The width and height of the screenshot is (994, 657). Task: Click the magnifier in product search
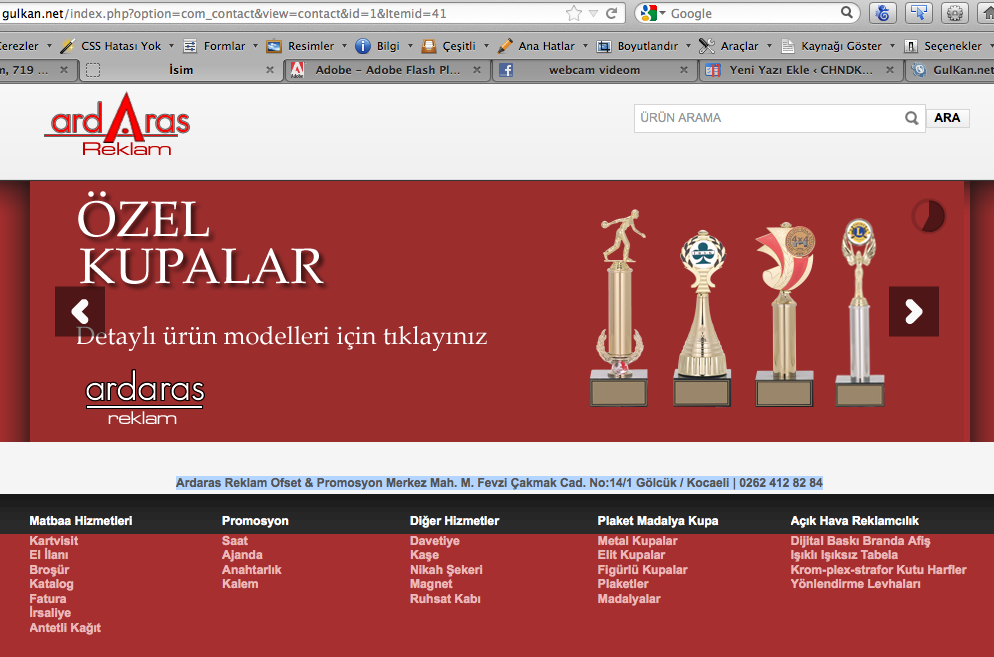[912, 118]
